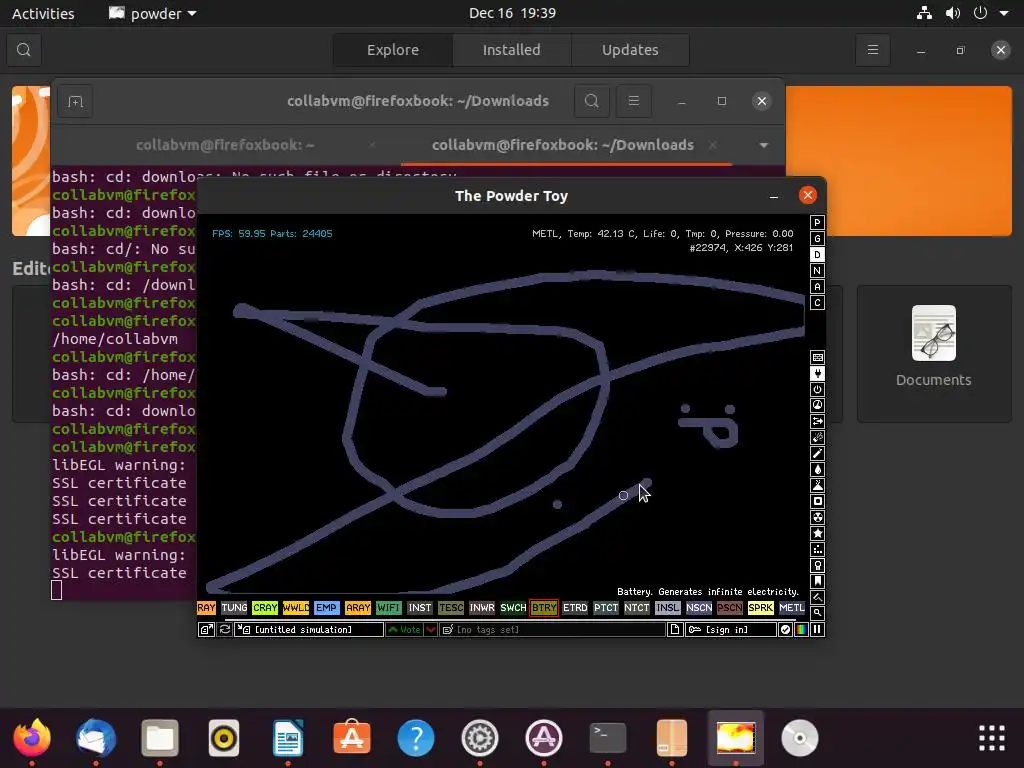Screen dimensions: 1024x768
Task: Select the METL element
Action: [792, 608]
